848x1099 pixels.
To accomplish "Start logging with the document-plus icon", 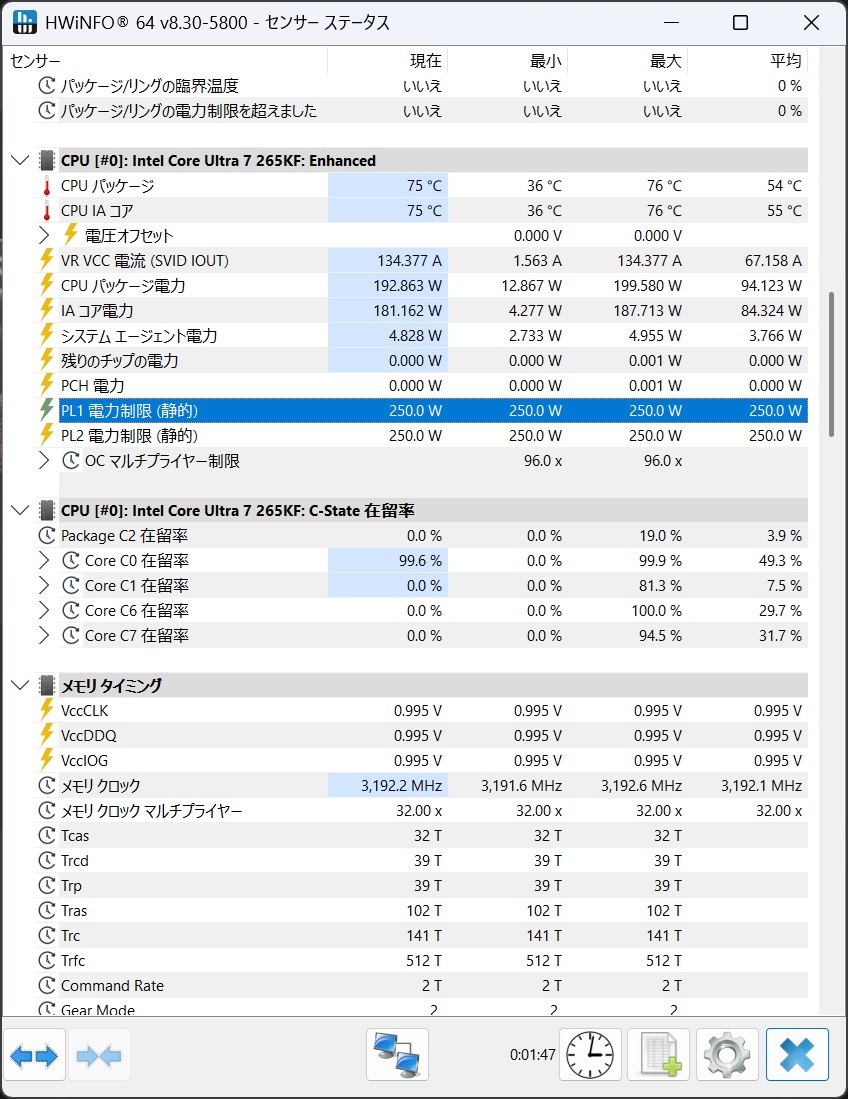I will click(659, 1055).
